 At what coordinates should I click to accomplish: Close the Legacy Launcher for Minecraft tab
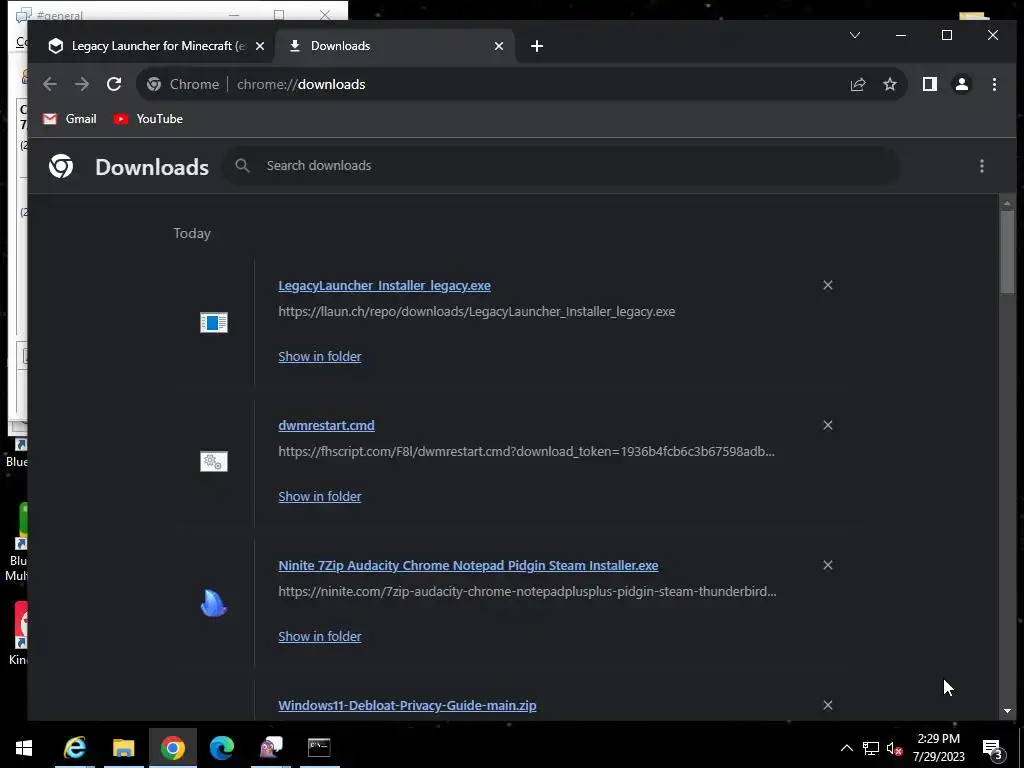point(260,46)
